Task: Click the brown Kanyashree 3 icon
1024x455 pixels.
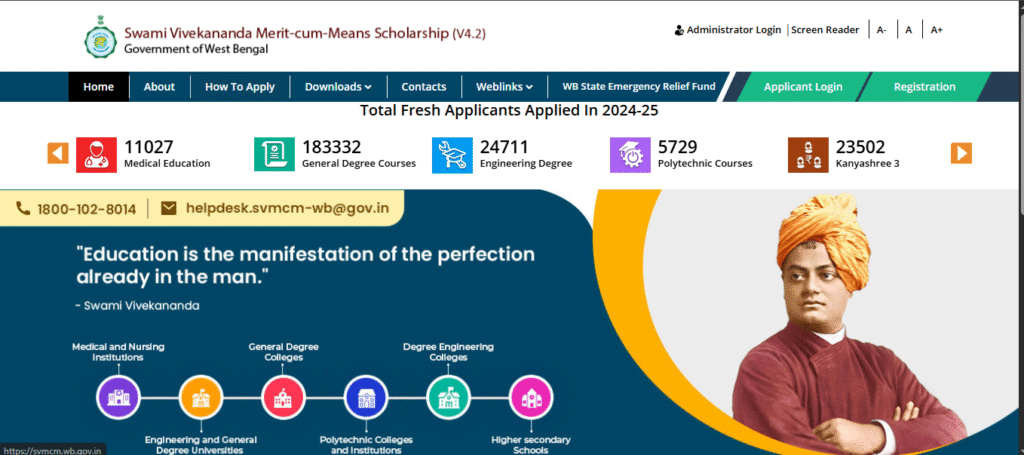Action: pos(808,154)
